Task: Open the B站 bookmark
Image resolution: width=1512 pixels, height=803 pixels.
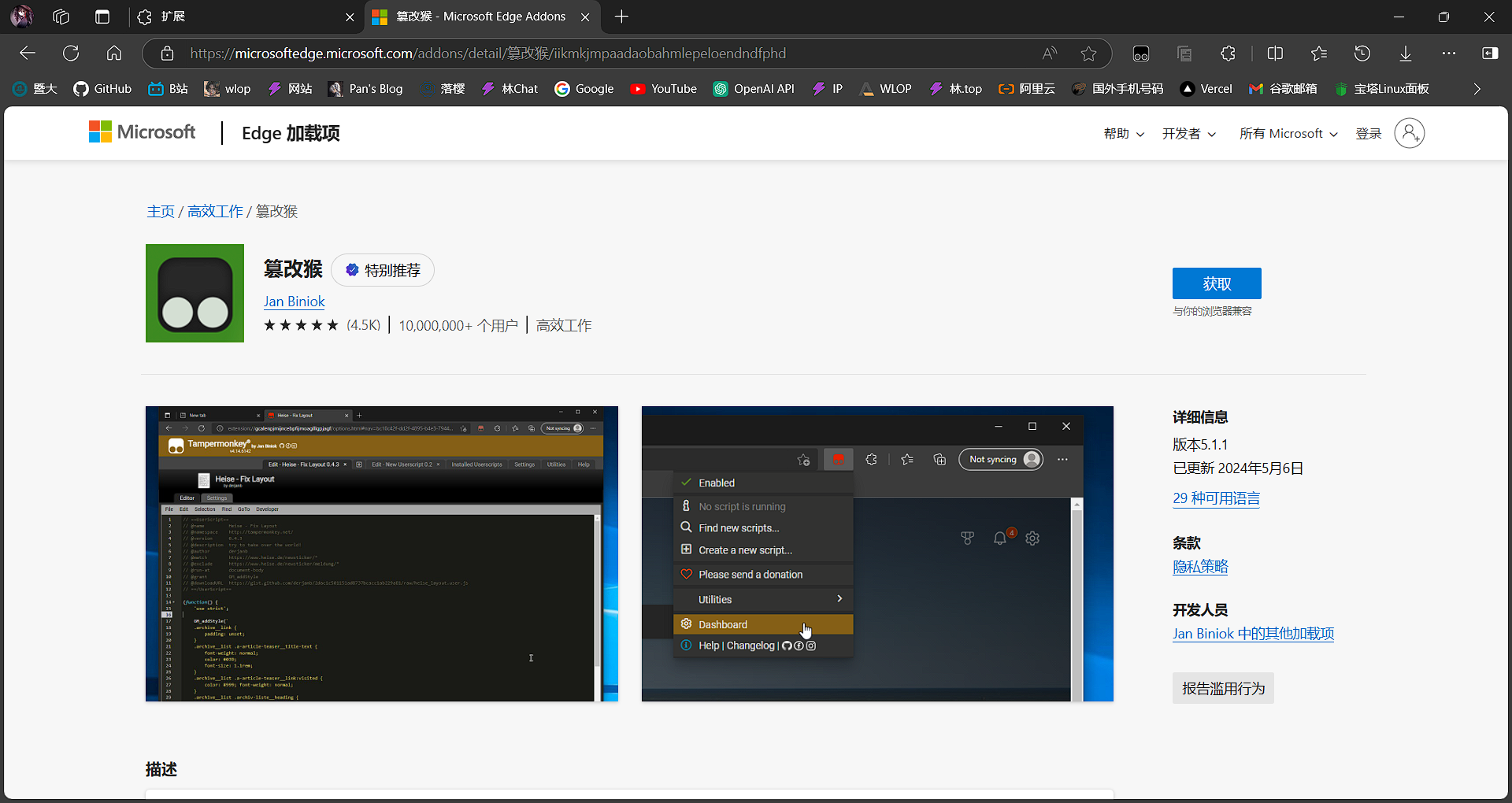Action: (x=168, y=89)
